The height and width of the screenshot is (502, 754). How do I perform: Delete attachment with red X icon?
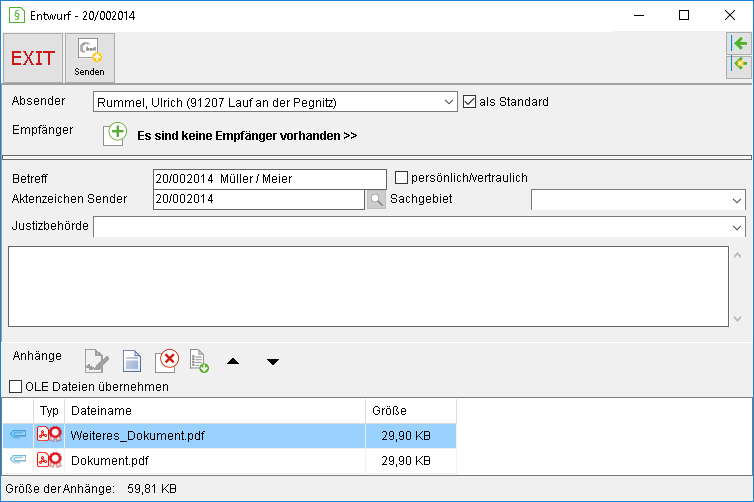pos(167,361)
